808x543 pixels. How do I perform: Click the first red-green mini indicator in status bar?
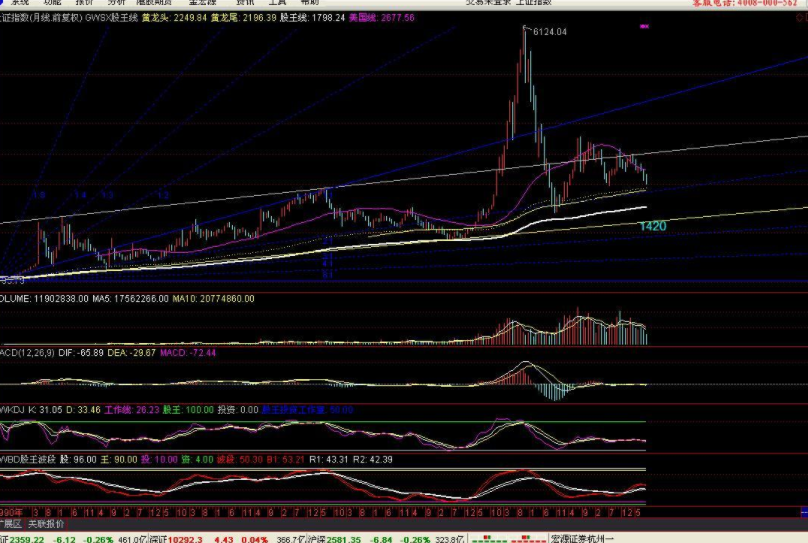[489, 539]
